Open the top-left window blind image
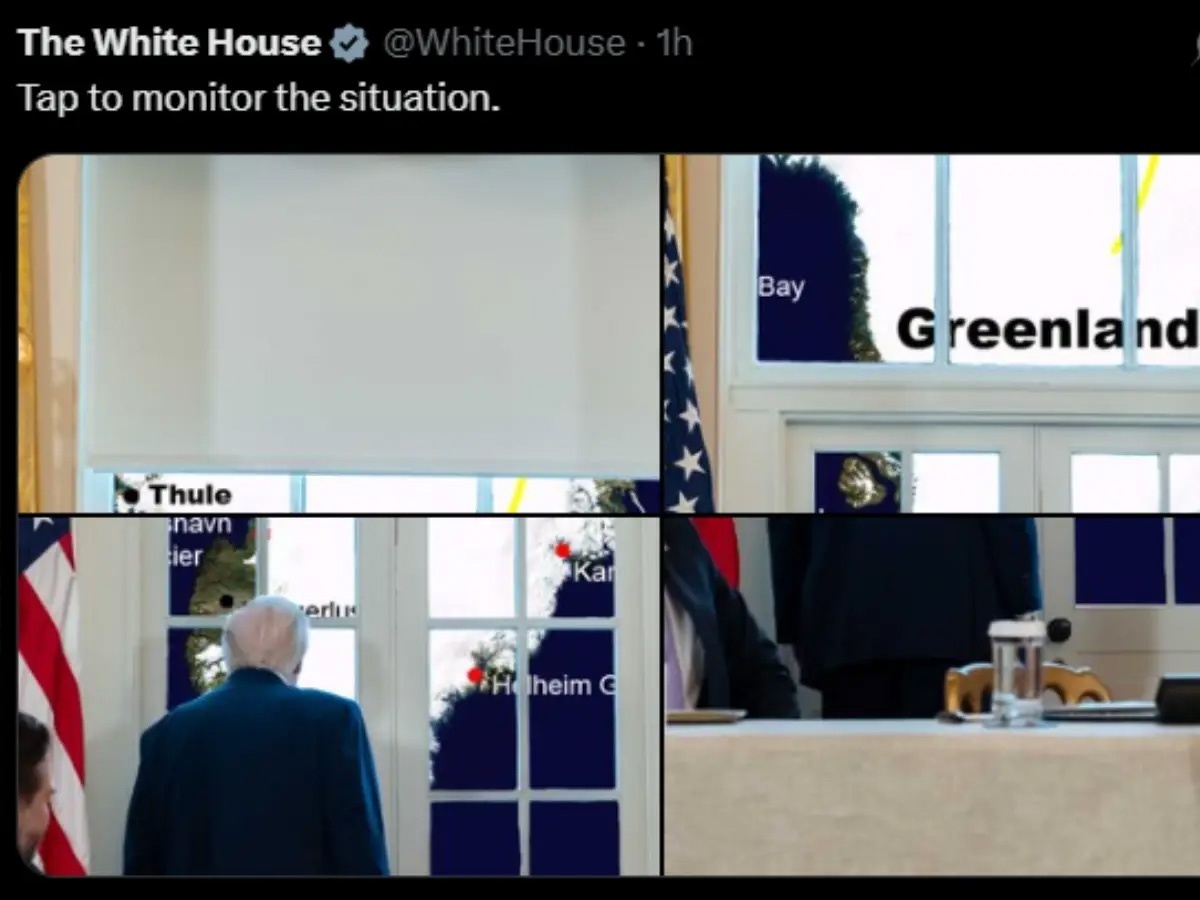 pos(339,334)
